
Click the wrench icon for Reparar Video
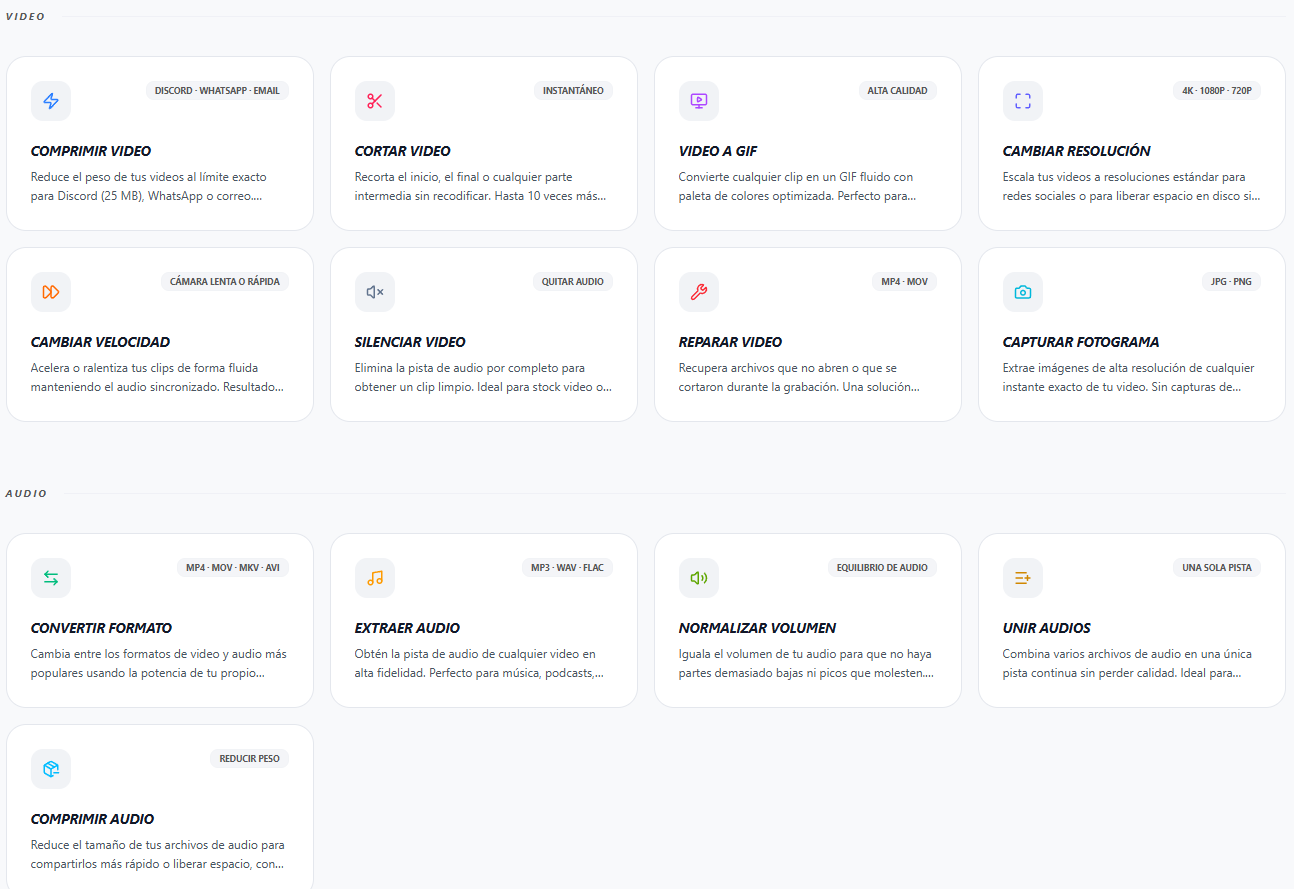[x=699, y=292]
